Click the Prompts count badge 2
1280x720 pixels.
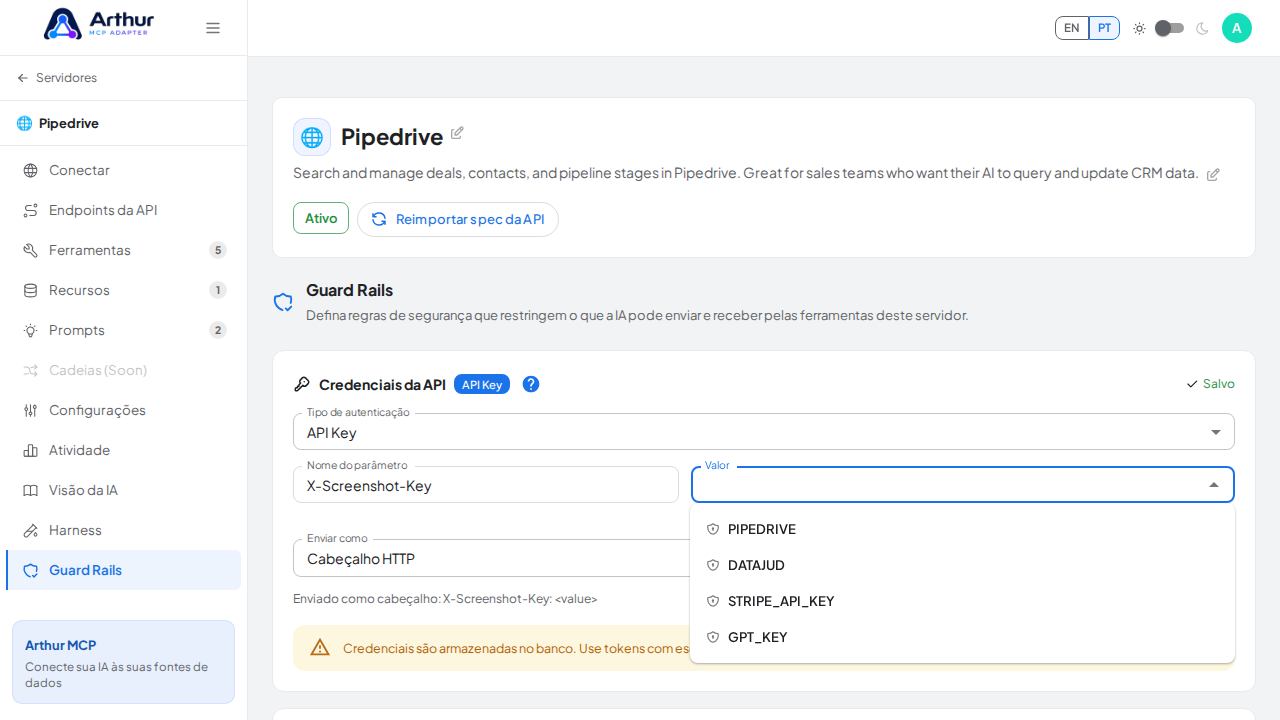pyautogui.click(x=218, y=330)
